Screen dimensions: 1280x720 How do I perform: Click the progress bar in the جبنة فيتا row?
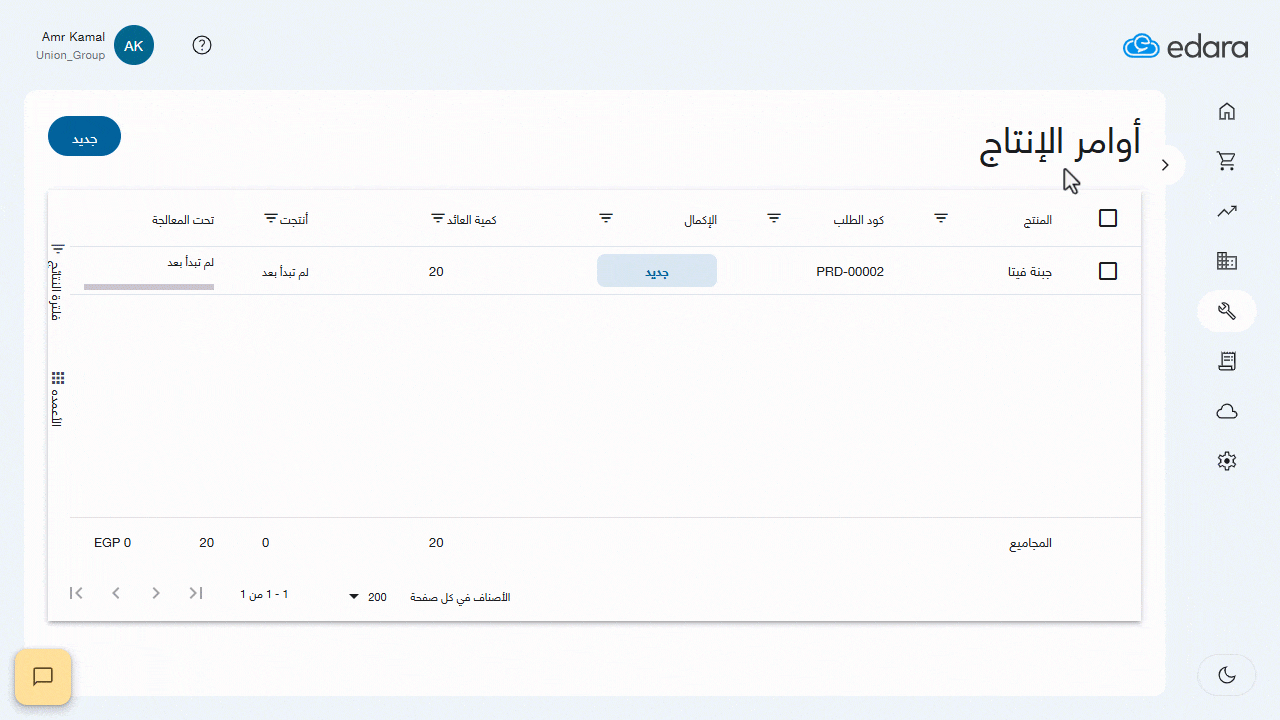[149, 287]
